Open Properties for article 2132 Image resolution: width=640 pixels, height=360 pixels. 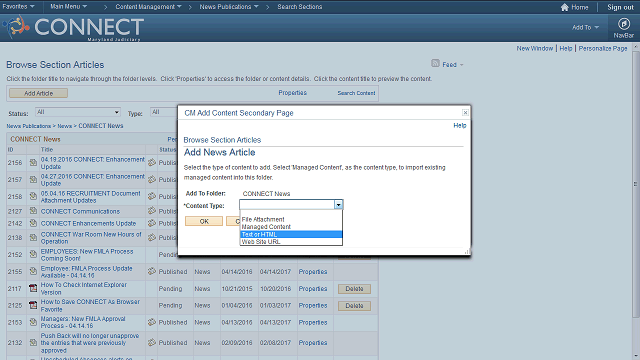click(x=313, y=342)
